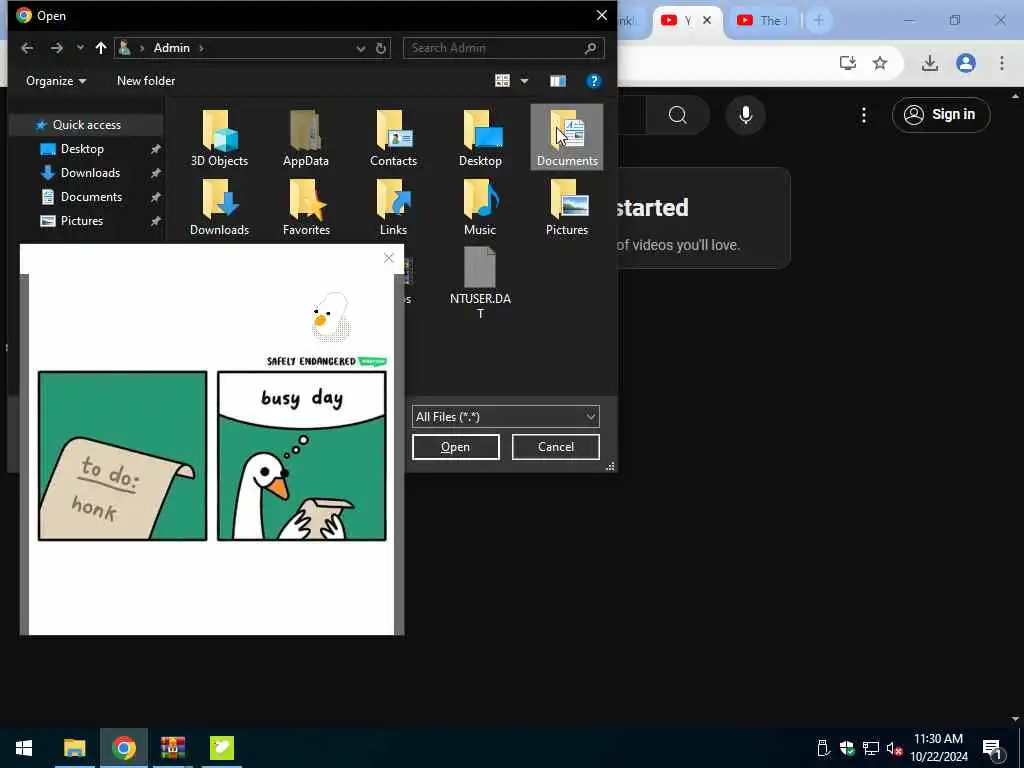Close the goose comic popup

pos(389,258)
